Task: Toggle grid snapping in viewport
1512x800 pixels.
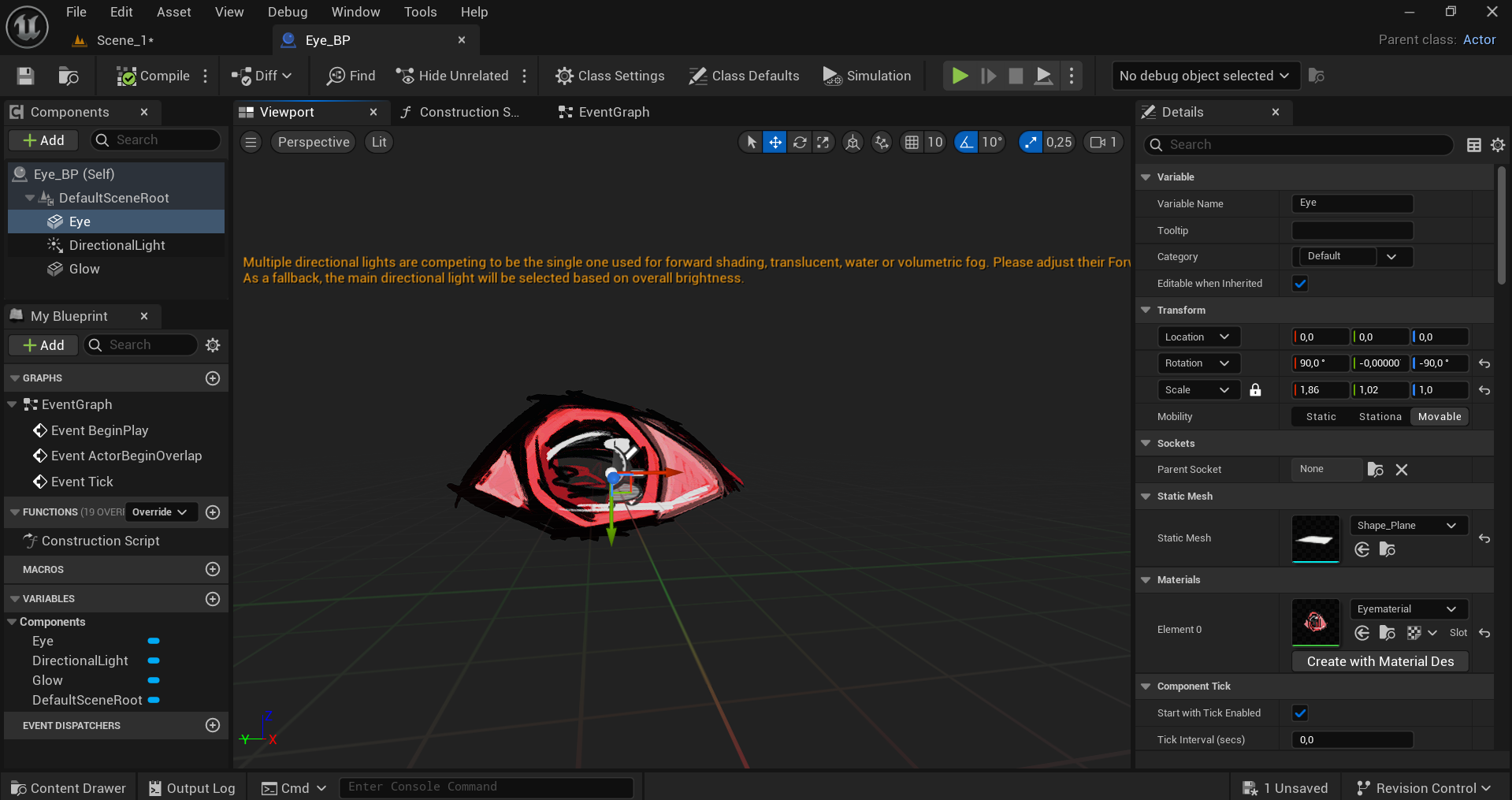Action: 912,142
